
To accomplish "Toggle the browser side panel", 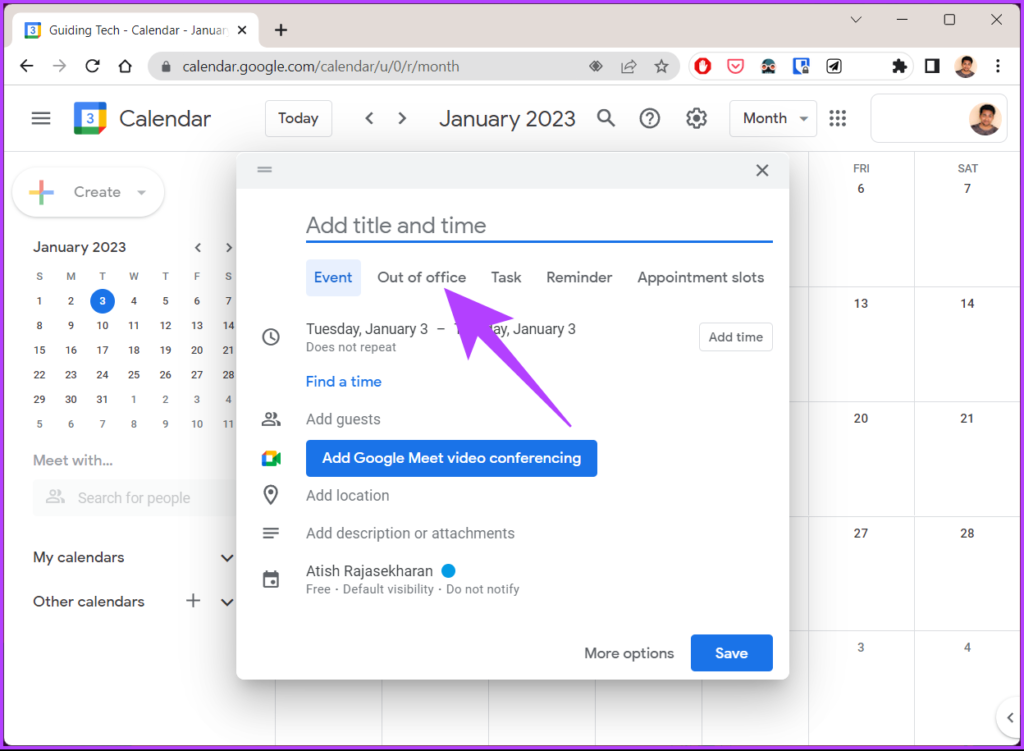I will point(932,66).
